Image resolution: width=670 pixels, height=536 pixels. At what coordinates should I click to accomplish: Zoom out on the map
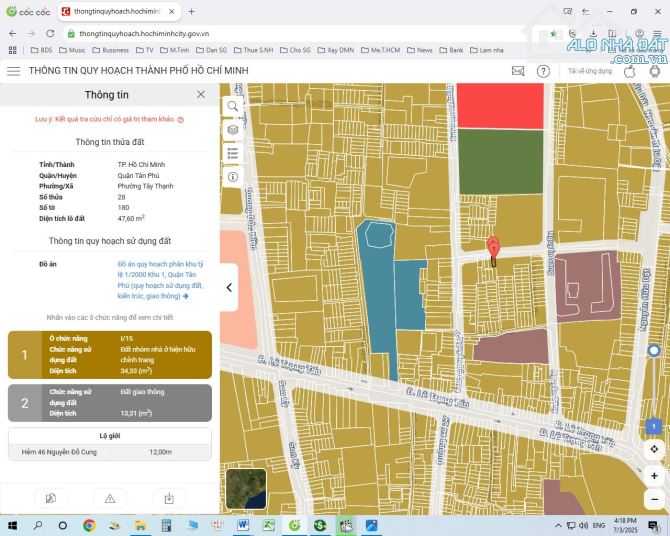click(x=654, y=499)
